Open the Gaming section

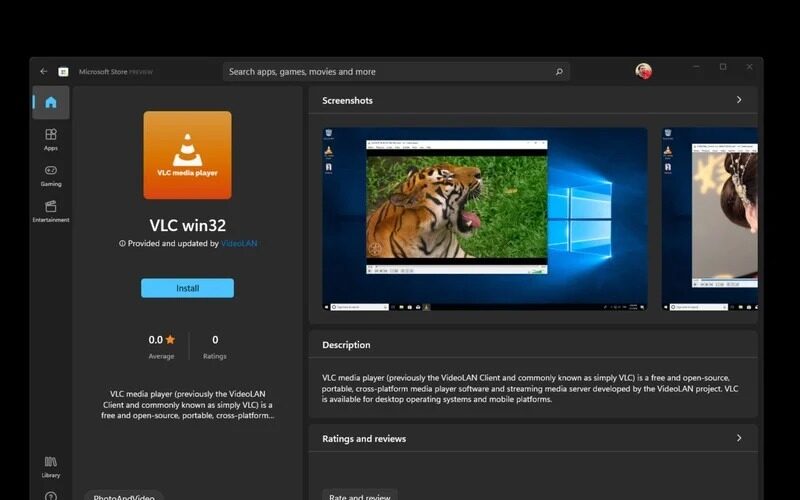[51, 176]
